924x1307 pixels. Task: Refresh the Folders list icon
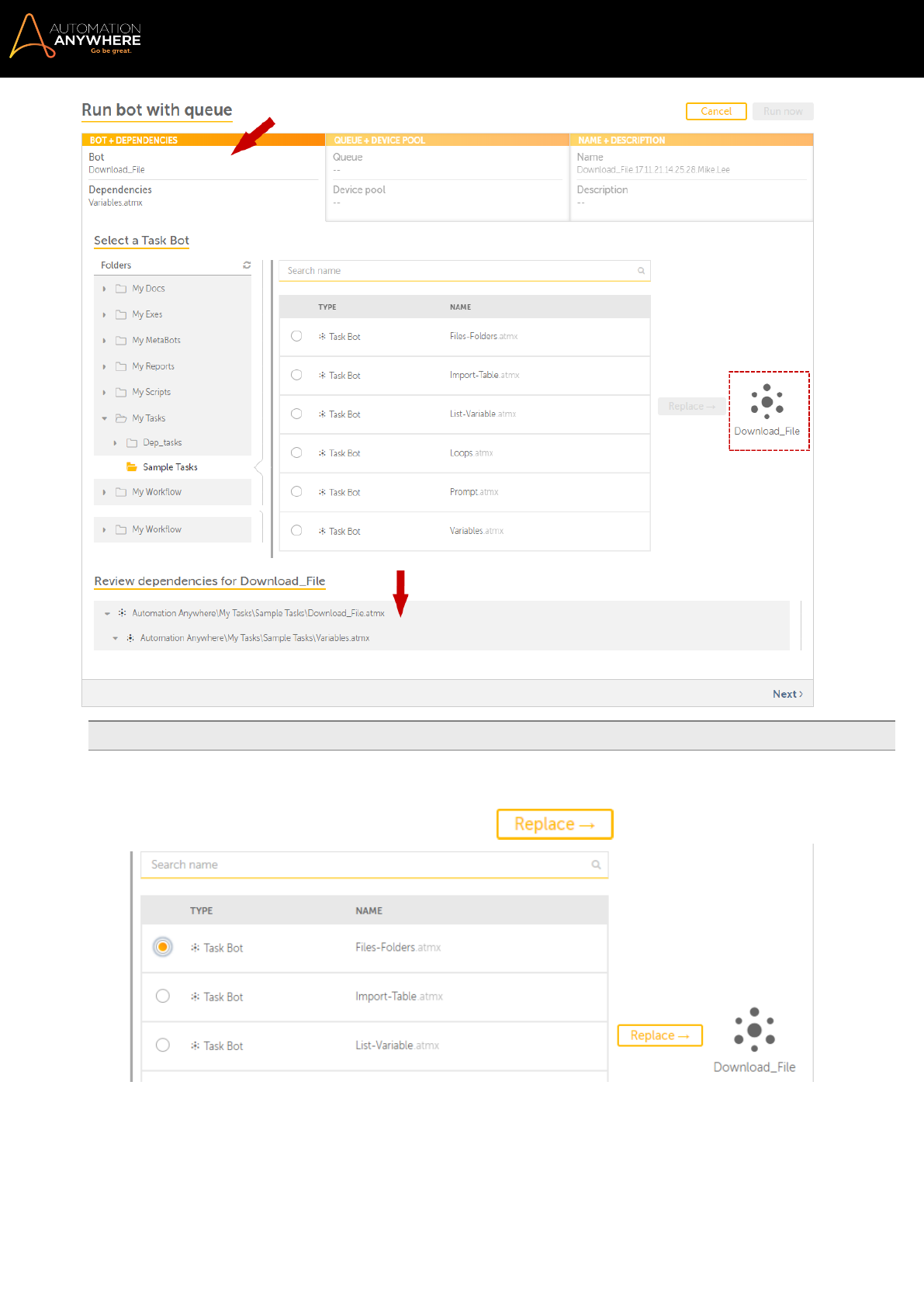pyautogui.click(x=247, y=265)
